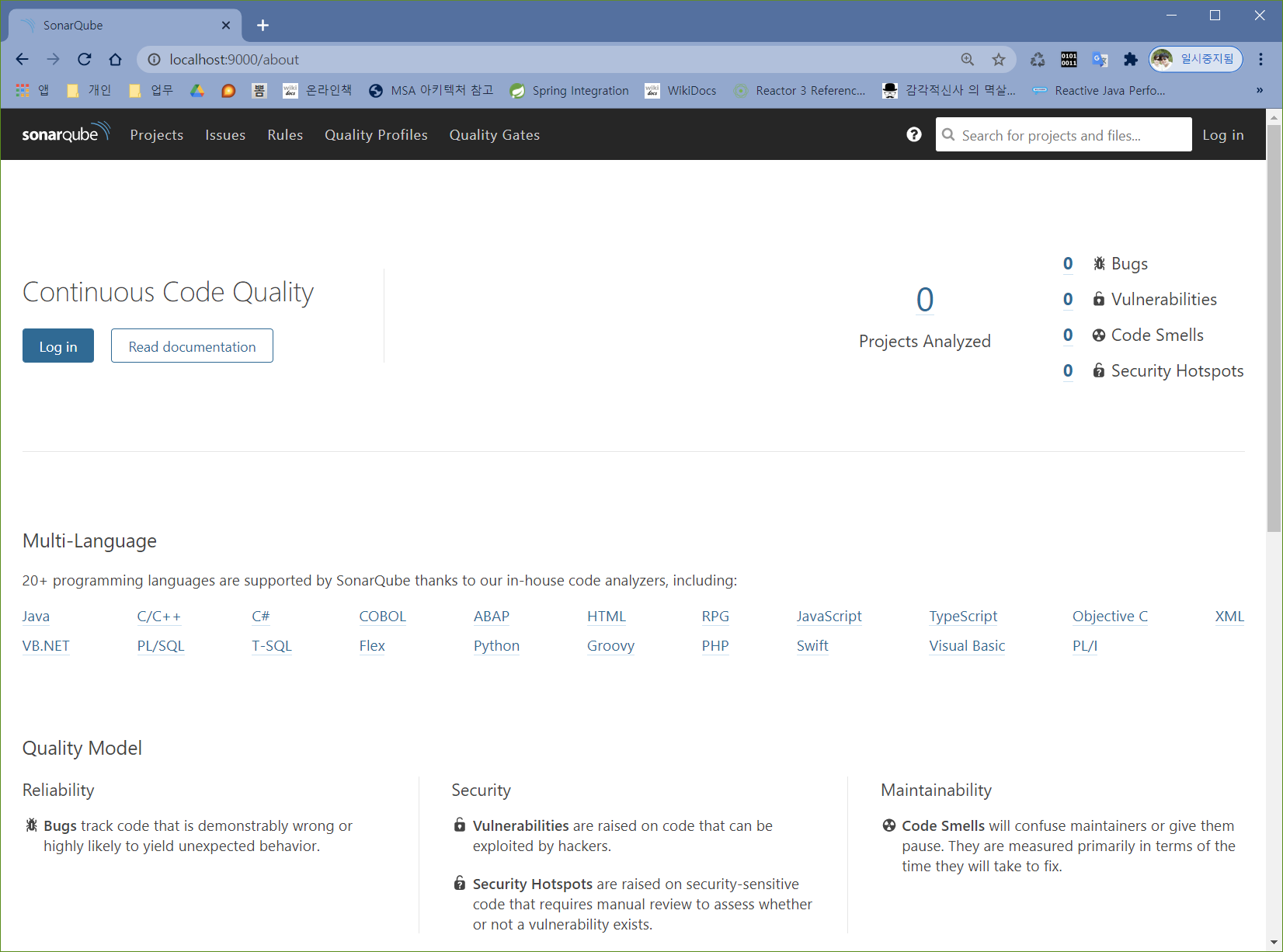Open the Swift language link

click(x=812, y=646)
